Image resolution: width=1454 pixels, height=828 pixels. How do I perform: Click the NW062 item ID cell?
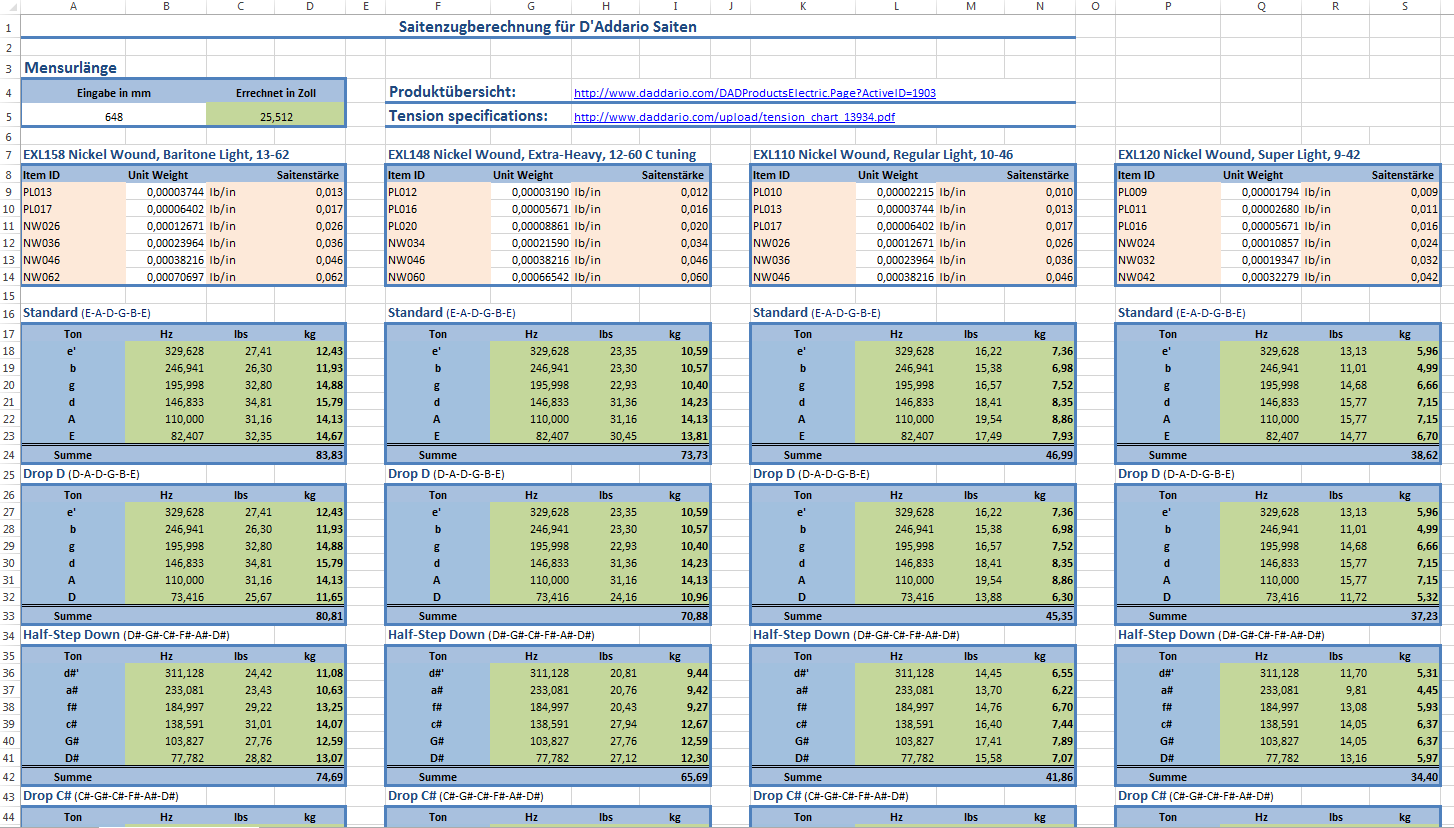tap(73, 277)
